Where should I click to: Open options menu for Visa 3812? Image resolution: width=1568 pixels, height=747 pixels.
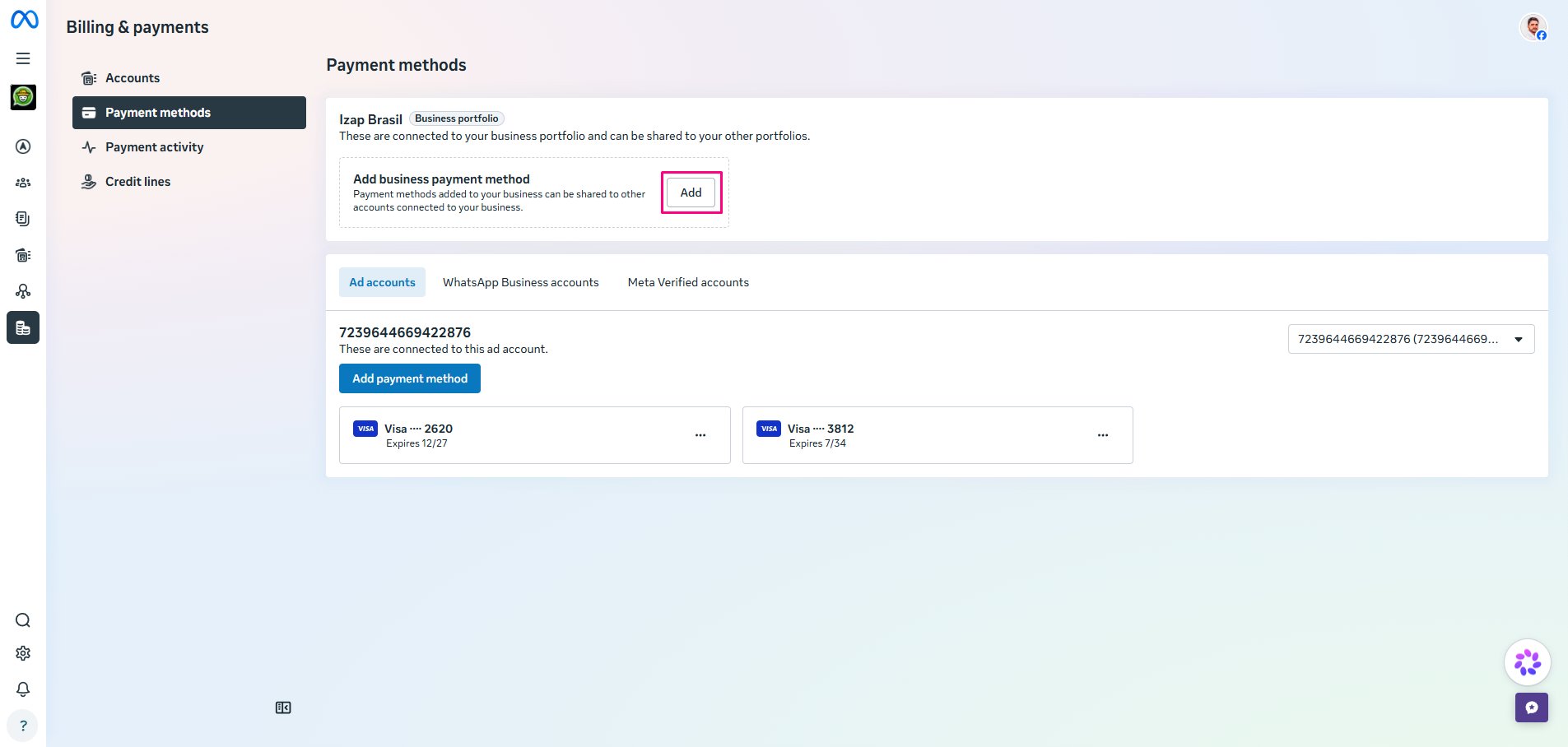point(1103,435)
